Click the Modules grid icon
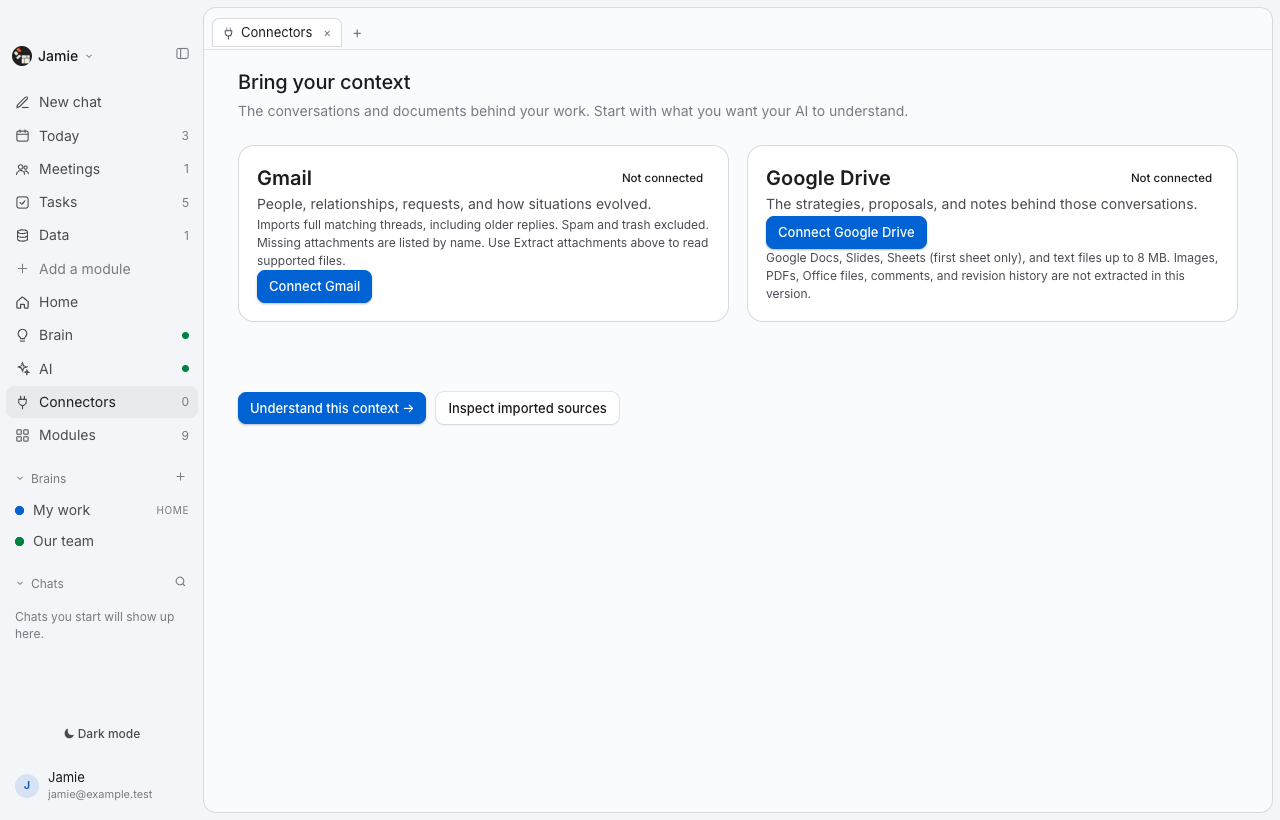The width and height of the screenshot is (1280, 820). (x=23, y=435)
